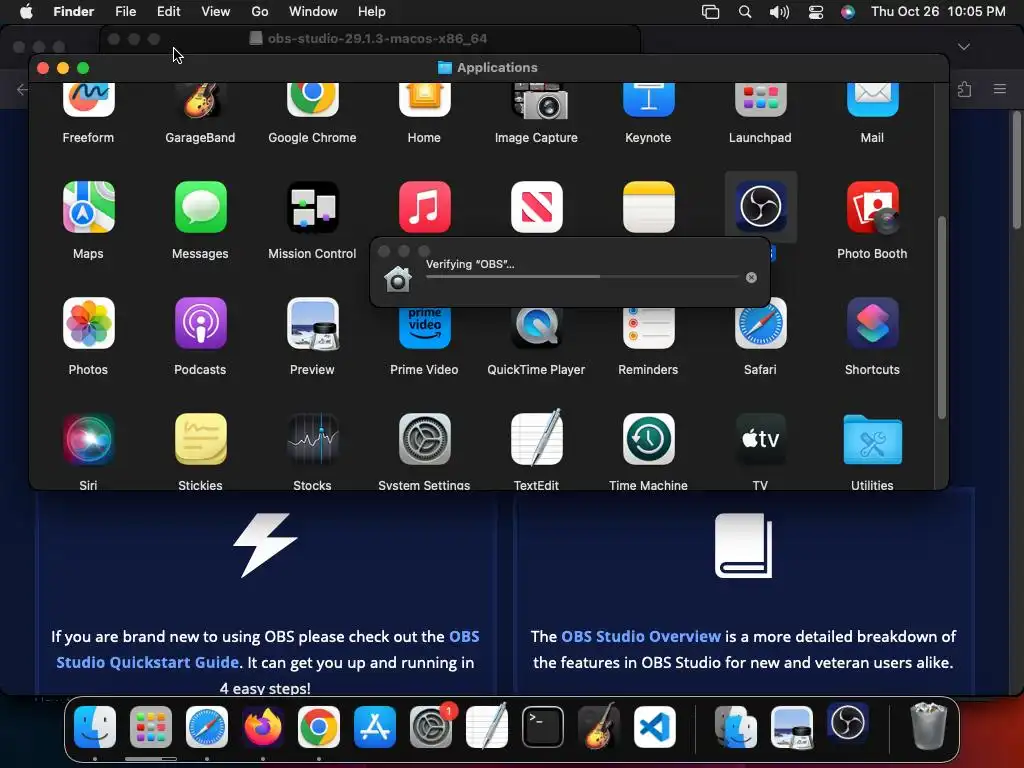Open the Freeform app icon
Screen dimensions: 1024x768
(88, 100)
